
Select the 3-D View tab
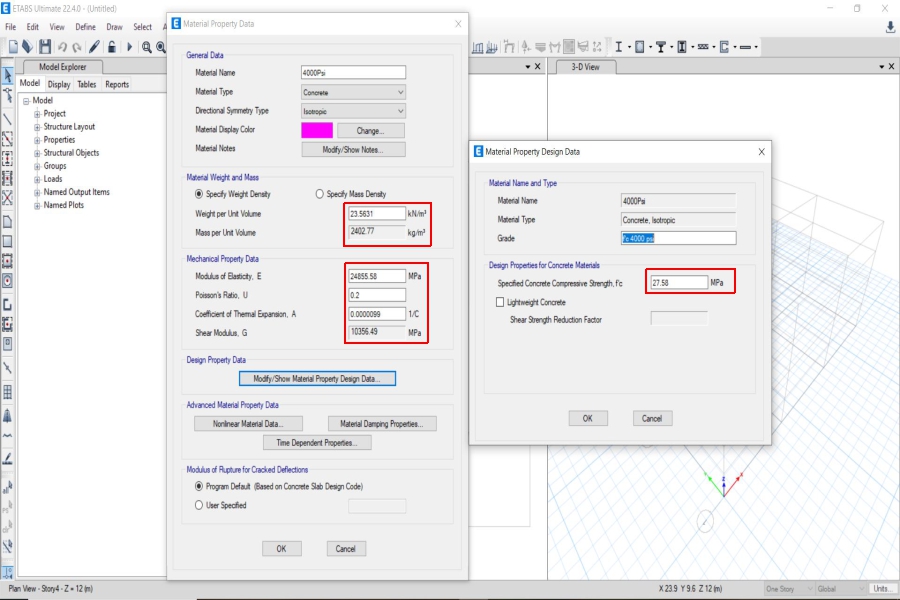point(585,67)
